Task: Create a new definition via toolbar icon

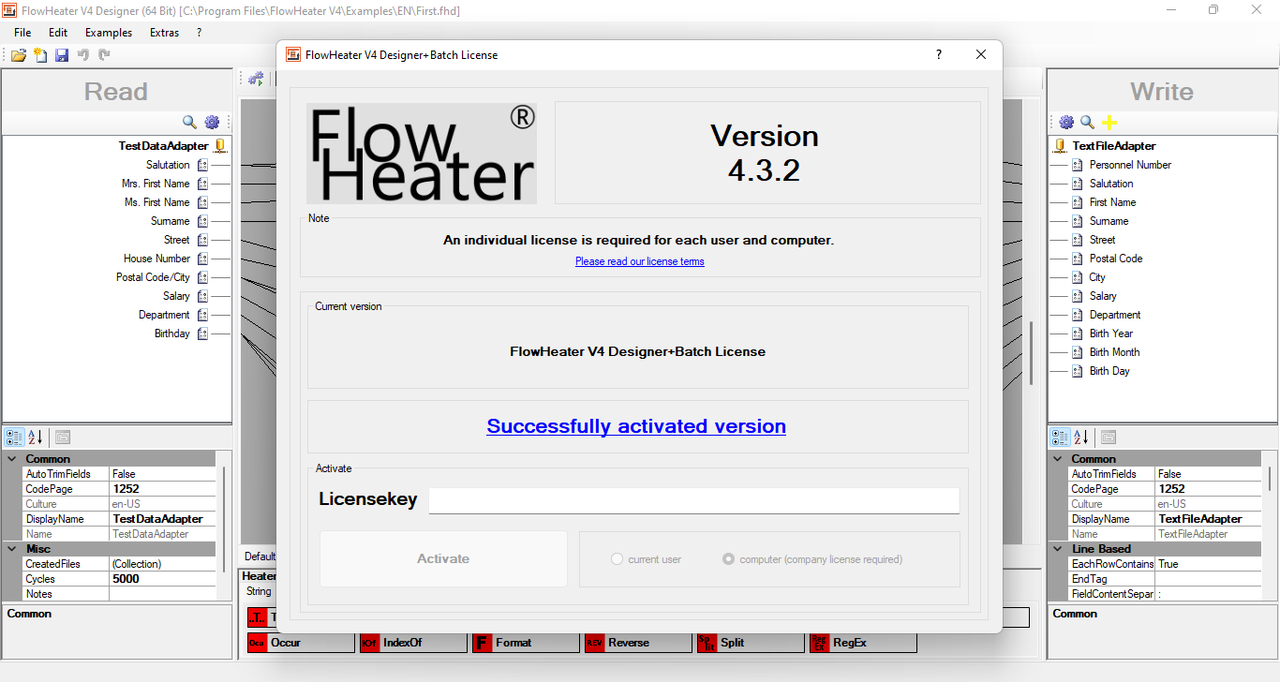Action: 40,55
